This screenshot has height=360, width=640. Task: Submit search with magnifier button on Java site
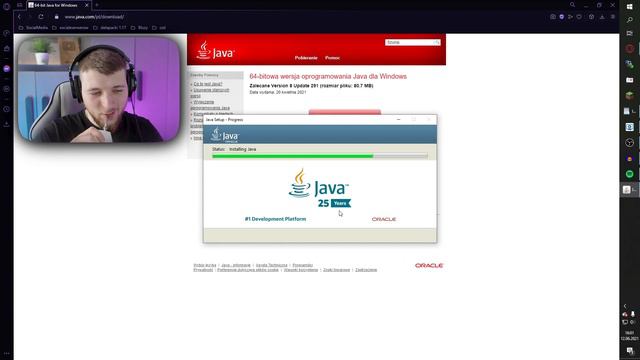pos(437,42)
